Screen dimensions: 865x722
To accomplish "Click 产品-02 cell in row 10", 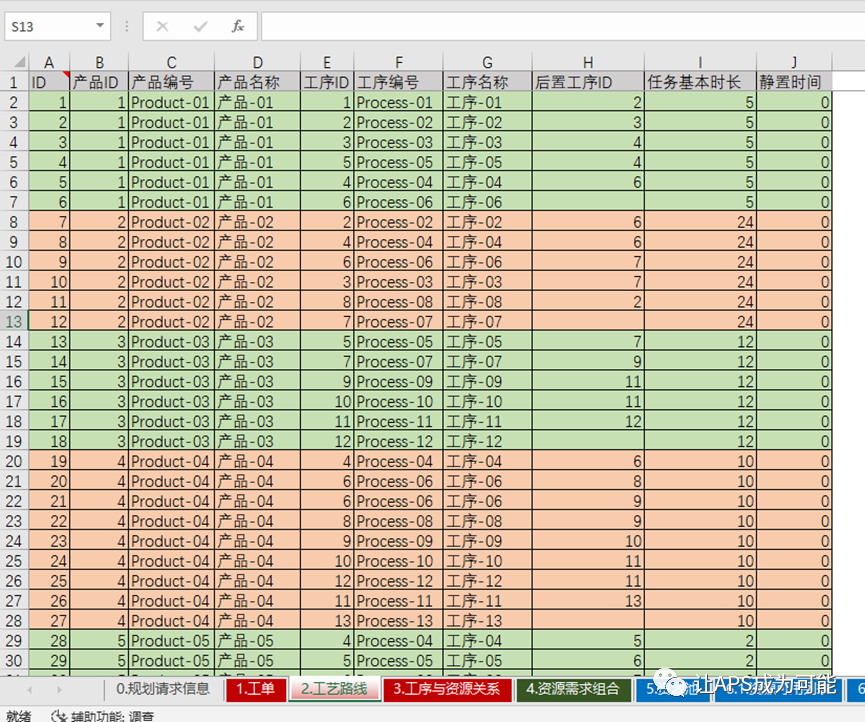I will (x=258, y=262).
